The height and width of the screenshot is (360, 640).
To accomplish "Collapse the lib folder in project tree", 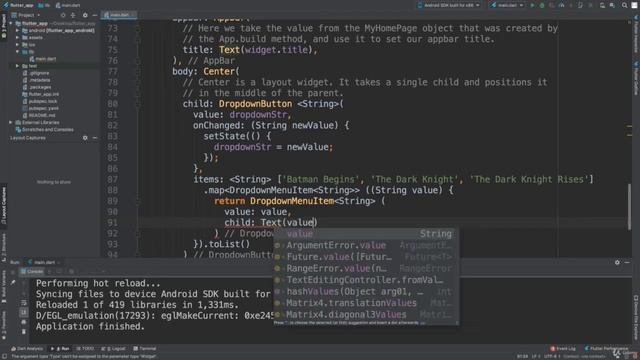I will pyautogui.click(x=18, y=52).
